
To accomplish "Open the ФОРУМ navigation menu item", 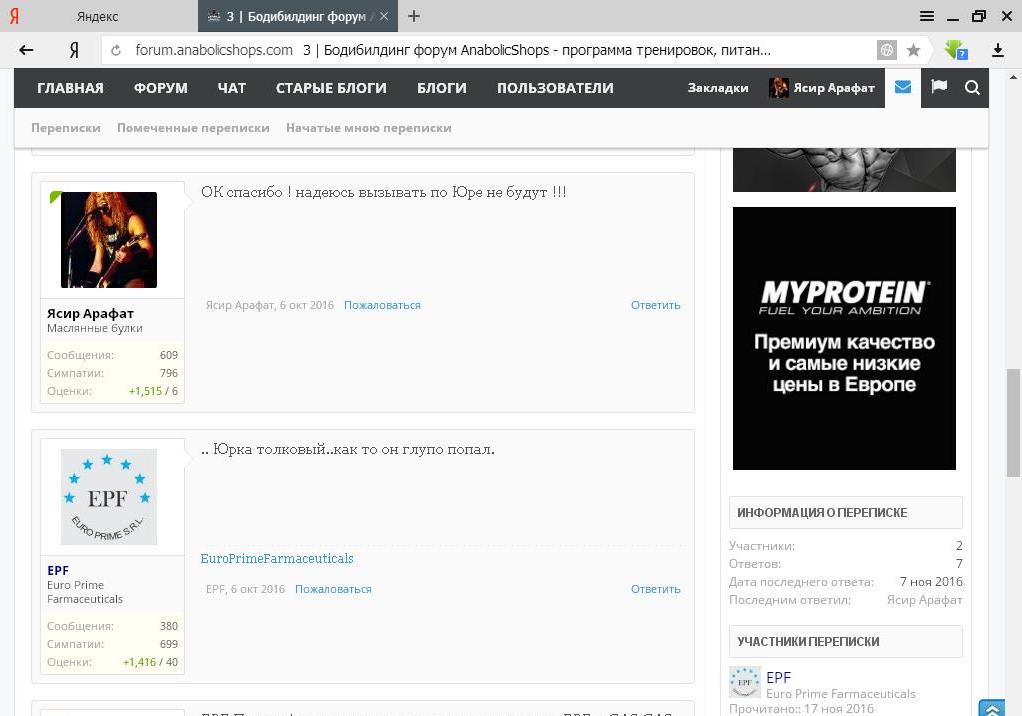I will [160, 88].
